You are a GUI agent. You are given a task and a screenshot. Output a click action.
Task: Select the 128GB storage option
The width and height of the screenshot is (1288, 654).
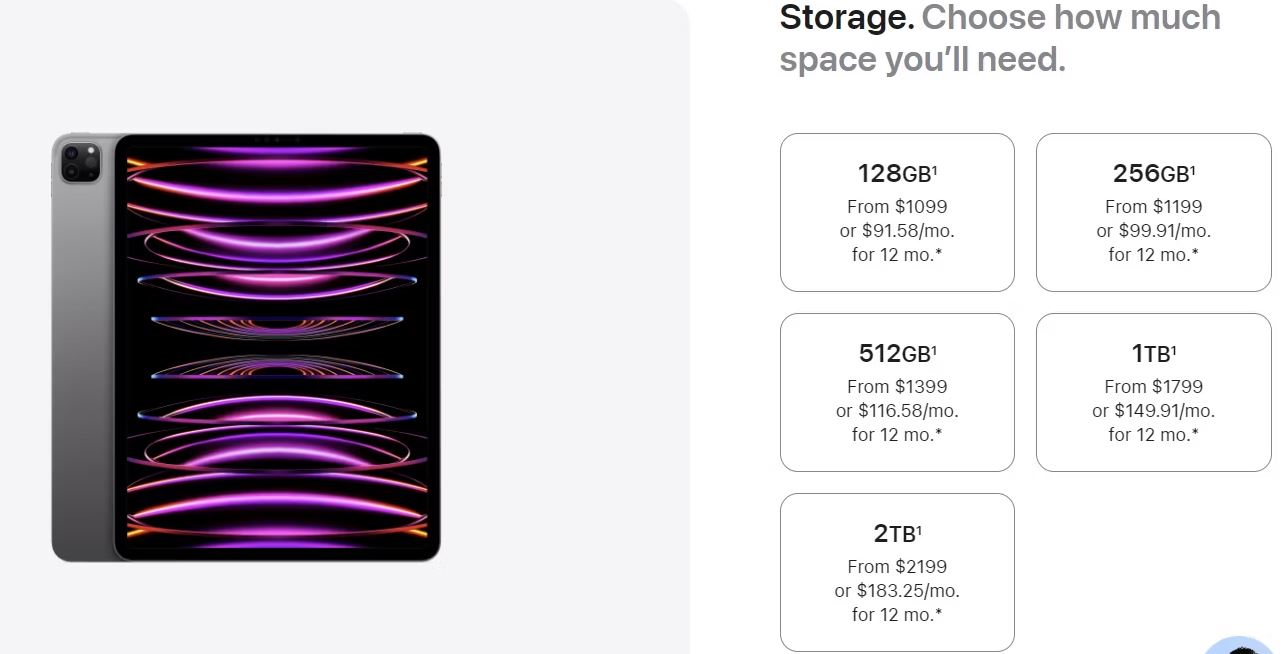897,212
